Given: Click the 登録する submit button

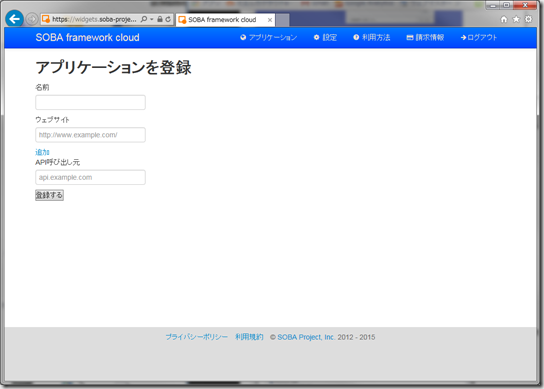Looking at the screenshot, I should tap(49, 195).
